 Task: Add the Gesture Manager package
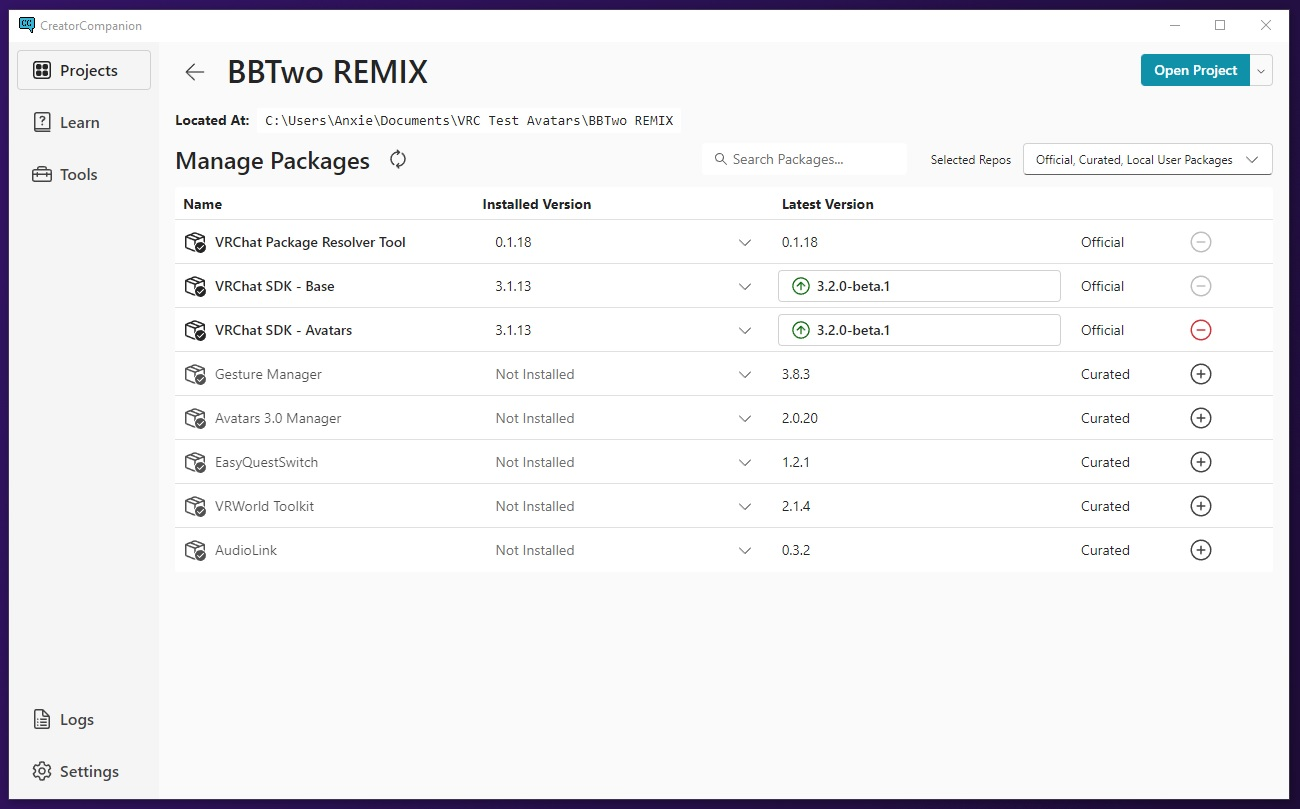[x=1201, y=374]
